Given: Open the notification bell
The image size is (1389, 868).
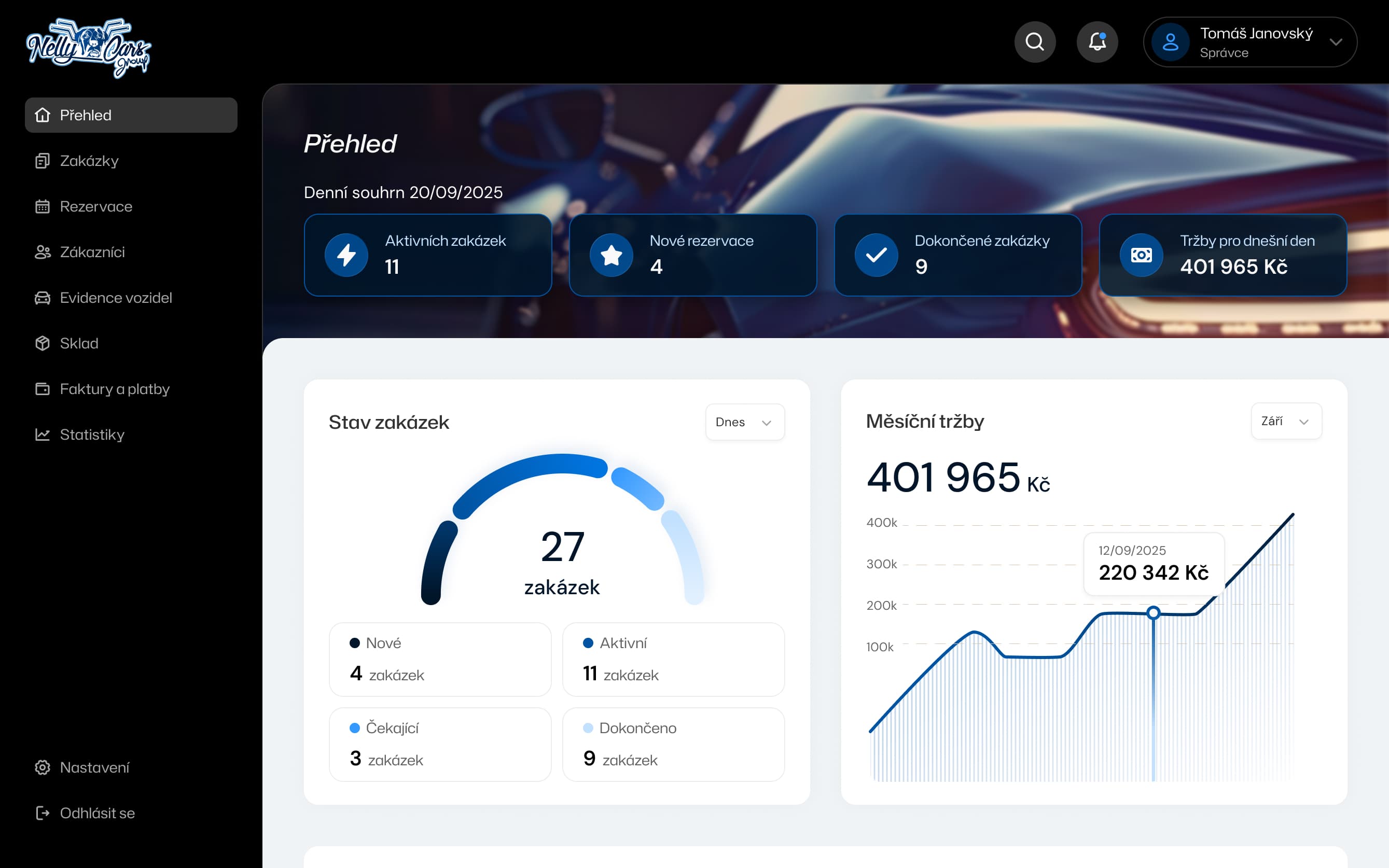Looking at the screenshot, I should tap(1098, 41).
